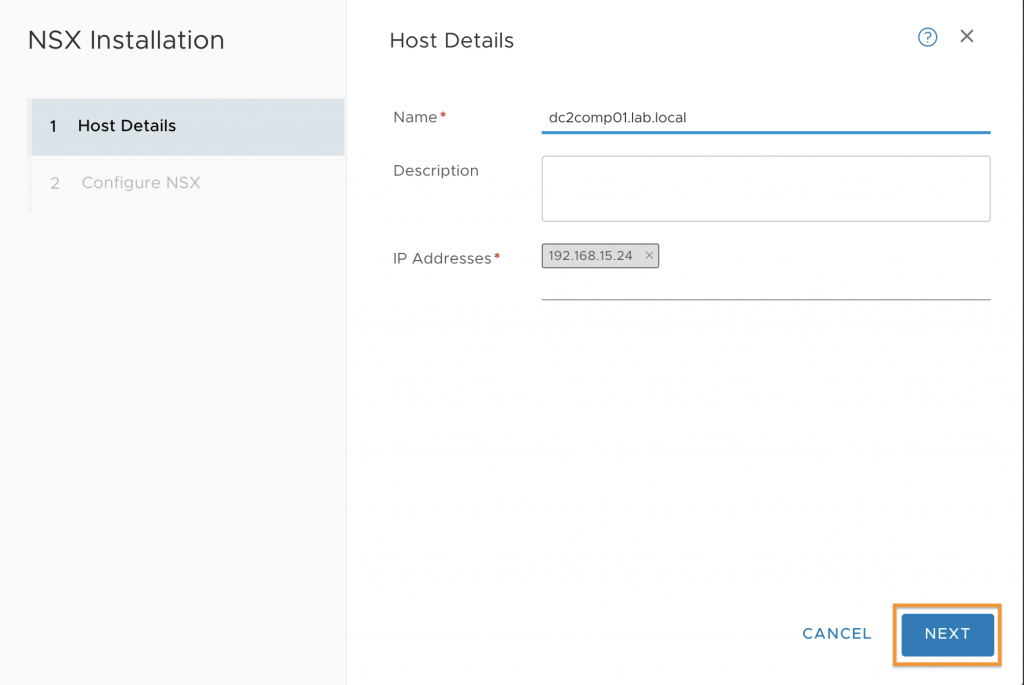1024x685 pixels.
Task: Click the 192.168.15.24 address text
Action: 590,255
